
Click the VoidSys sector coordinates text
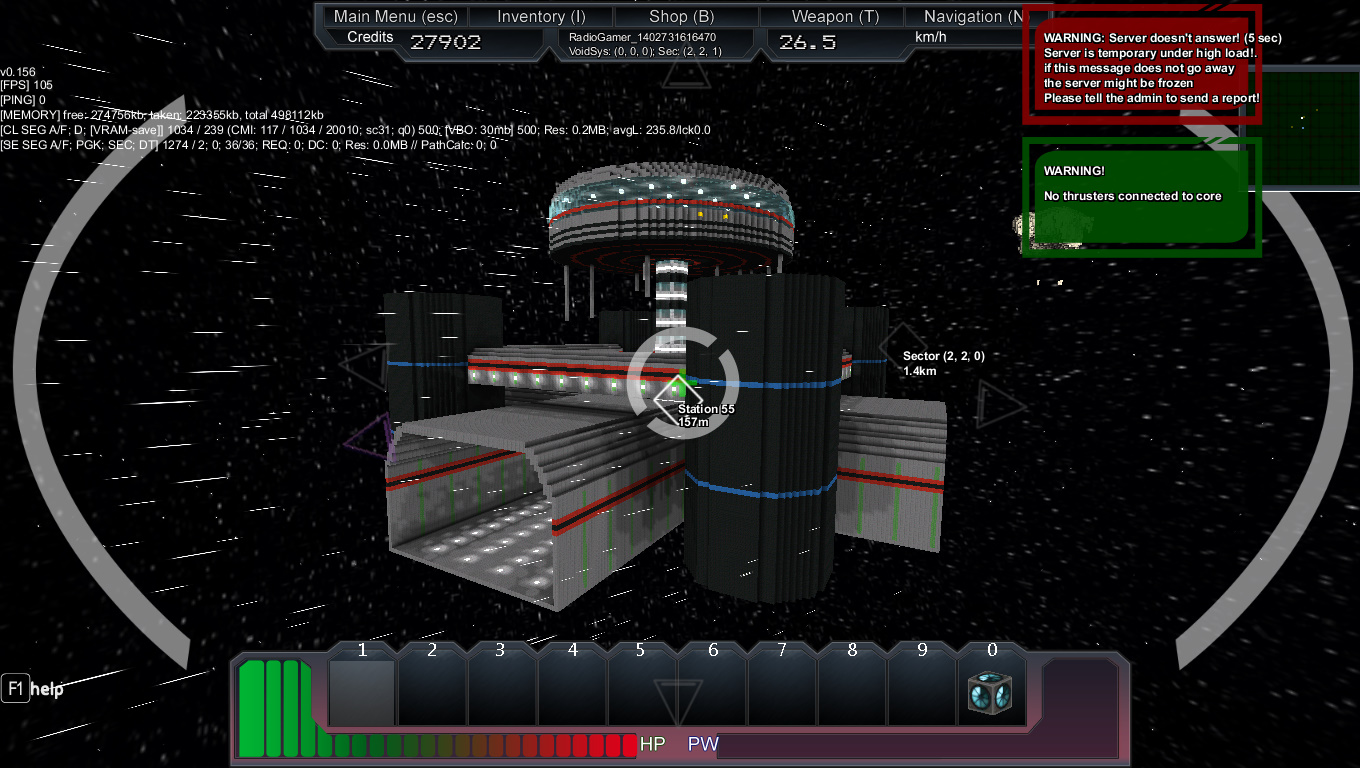pos(644,51)
